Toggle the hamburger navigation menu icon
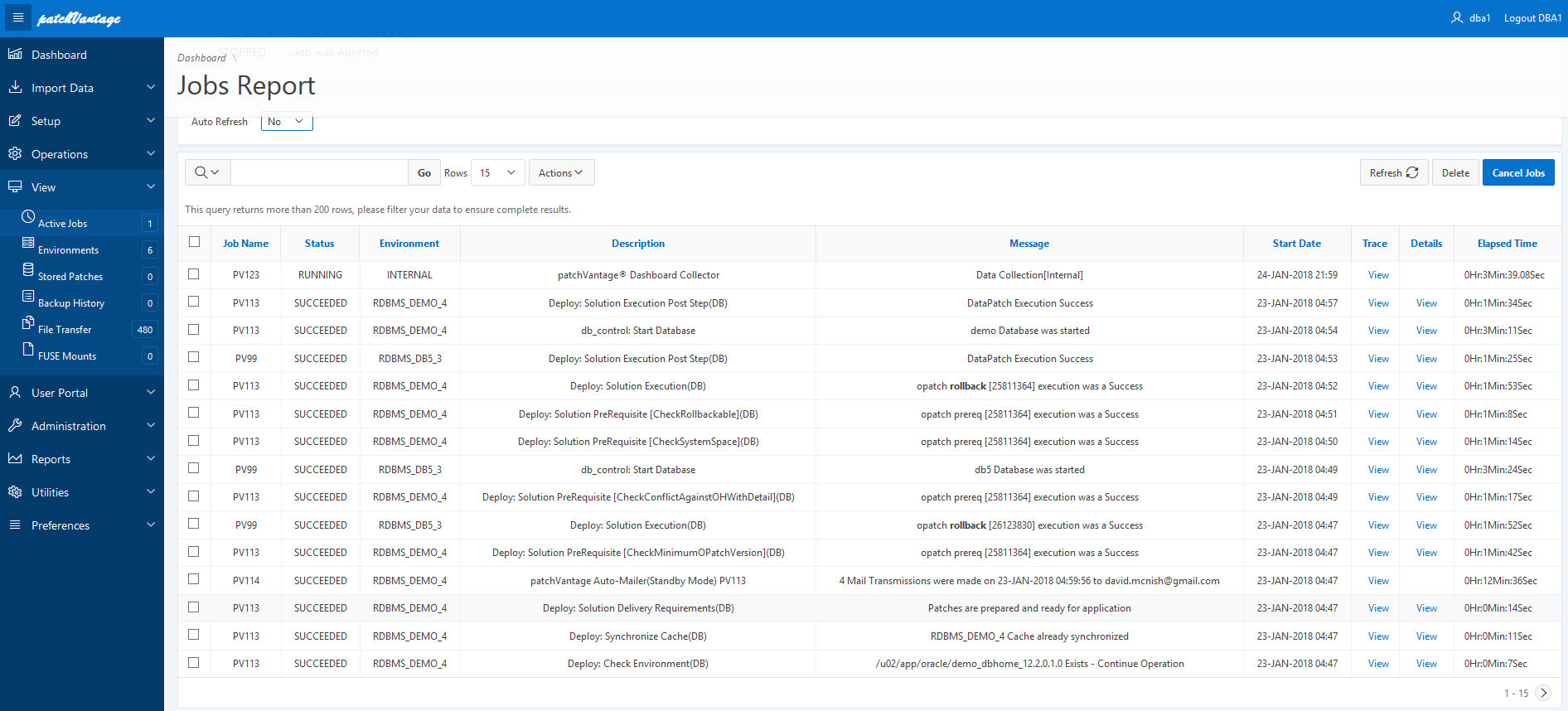This screenshot has width=1568, height=711. pyautogui.click(x=17, y=17)
